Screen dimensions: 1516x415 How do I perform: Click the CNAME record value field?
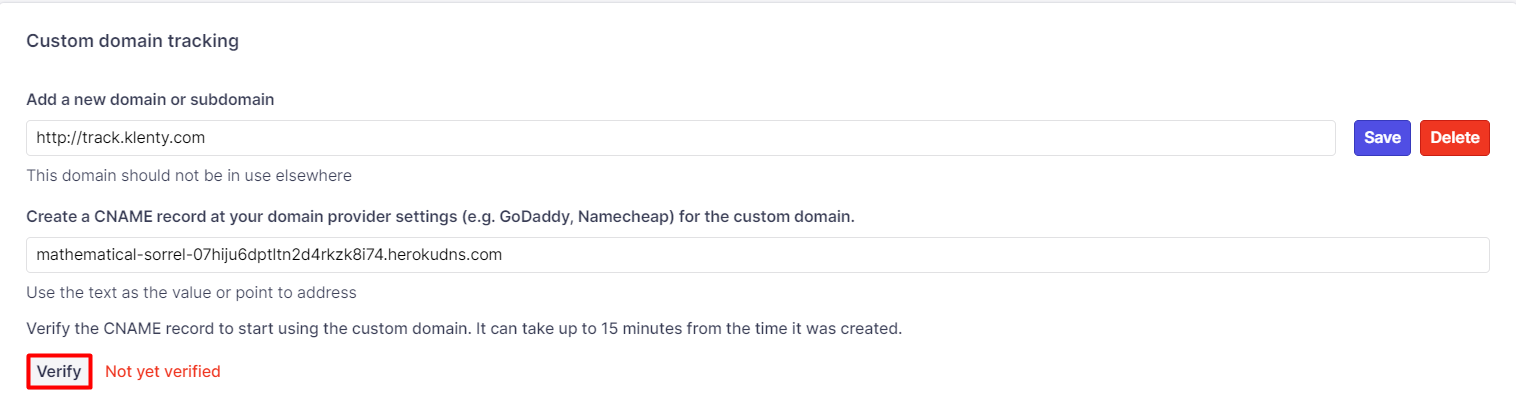(x=757, y=255)
